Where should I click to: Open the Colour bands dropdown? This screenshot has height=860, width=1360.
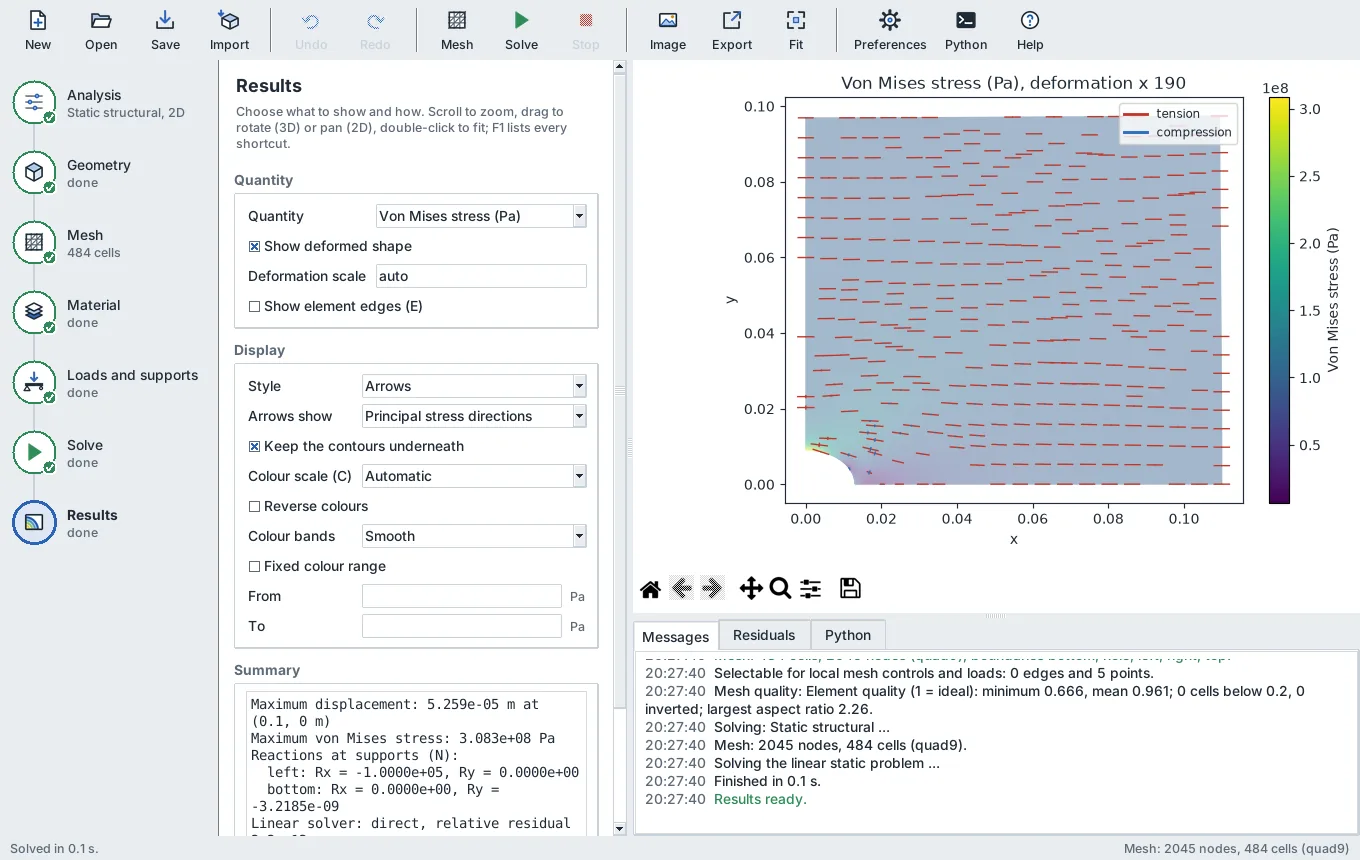pos(474,536)
